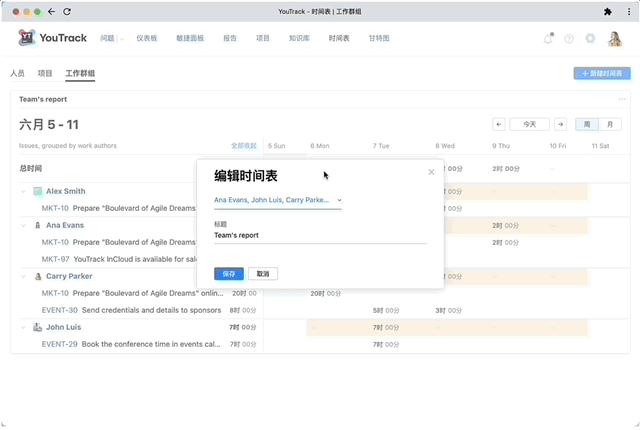
Task: Open issue MKT-97 link
Action: tap(56, 259)
